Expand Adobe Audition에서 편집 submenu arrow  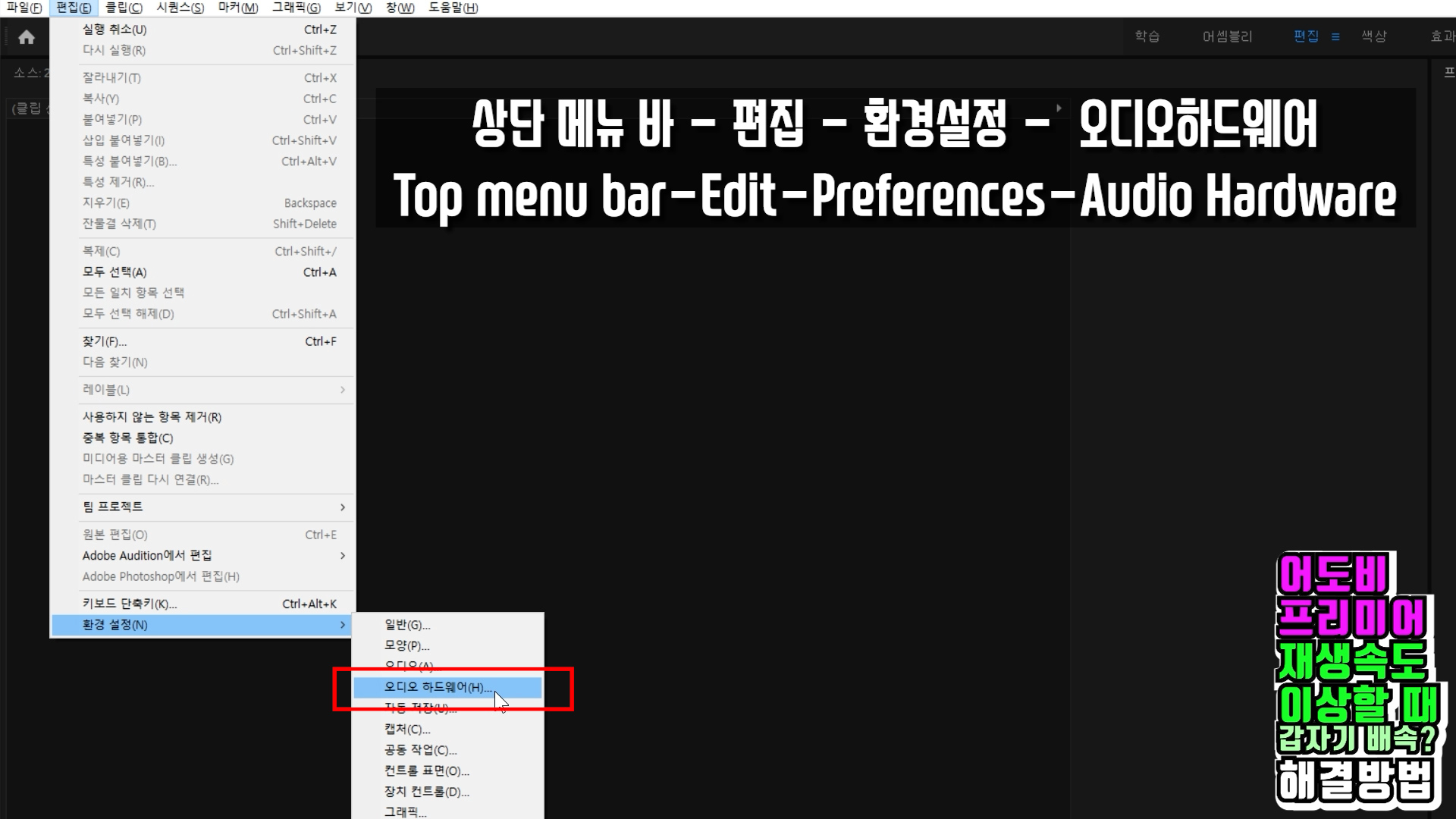click(x=343, y=556)
